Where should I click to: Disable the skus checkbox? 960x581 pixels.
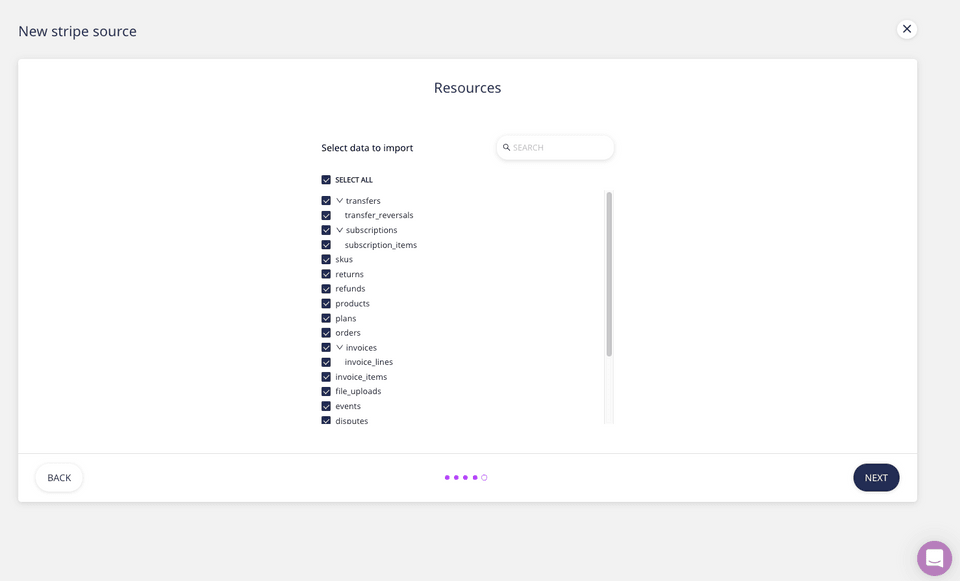(326, 259)
